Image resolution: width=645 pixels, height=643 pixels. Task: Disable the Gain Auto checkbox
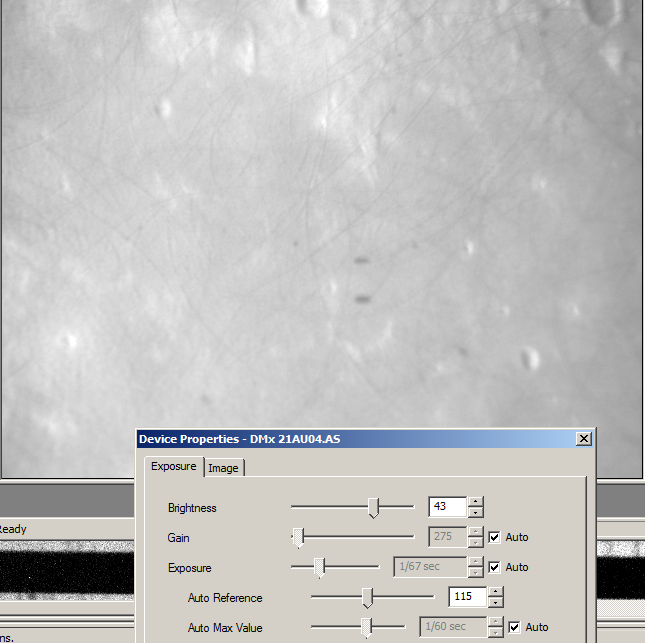494,538
